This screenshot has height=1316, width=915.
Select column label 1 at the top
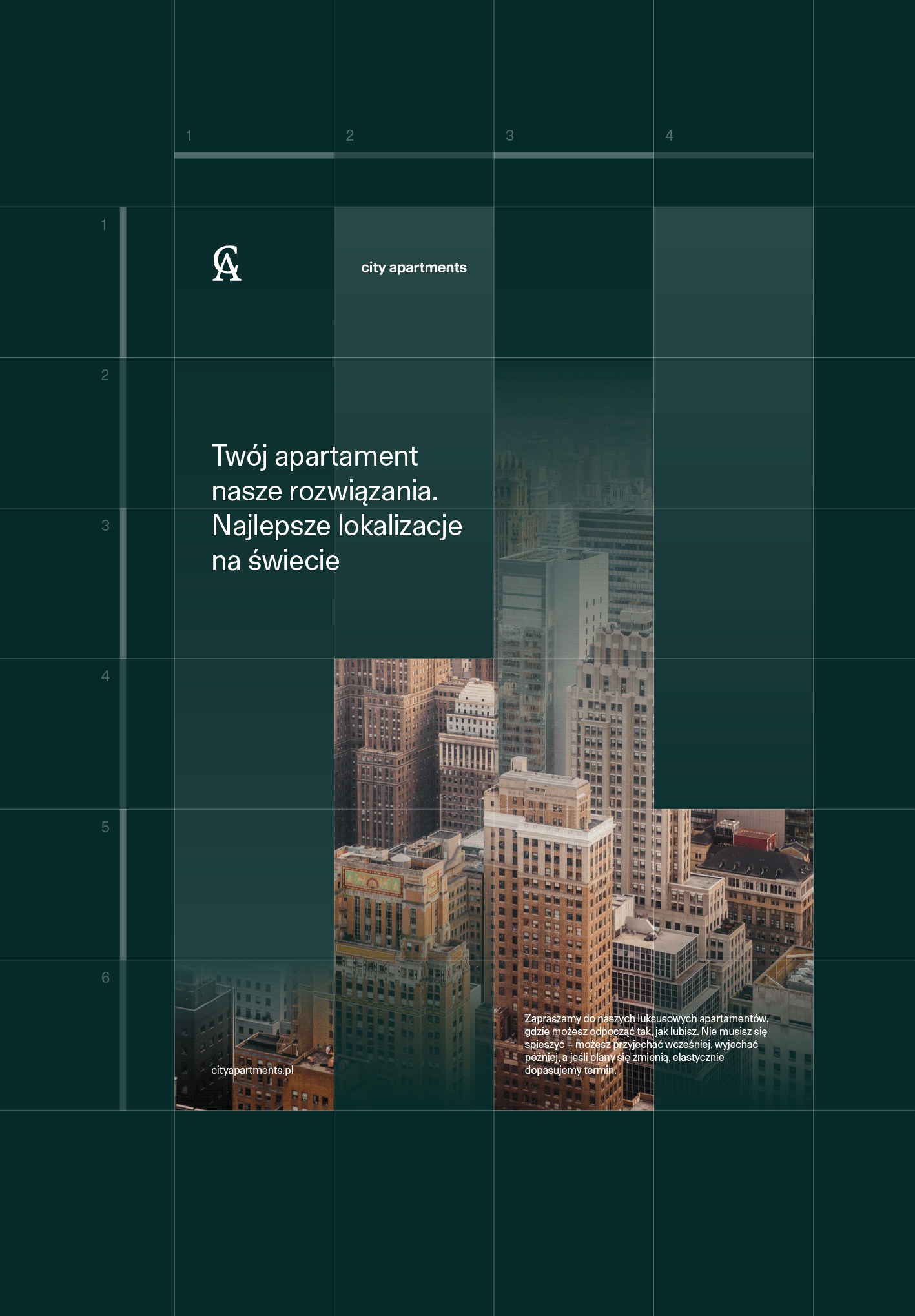(189, 136)
